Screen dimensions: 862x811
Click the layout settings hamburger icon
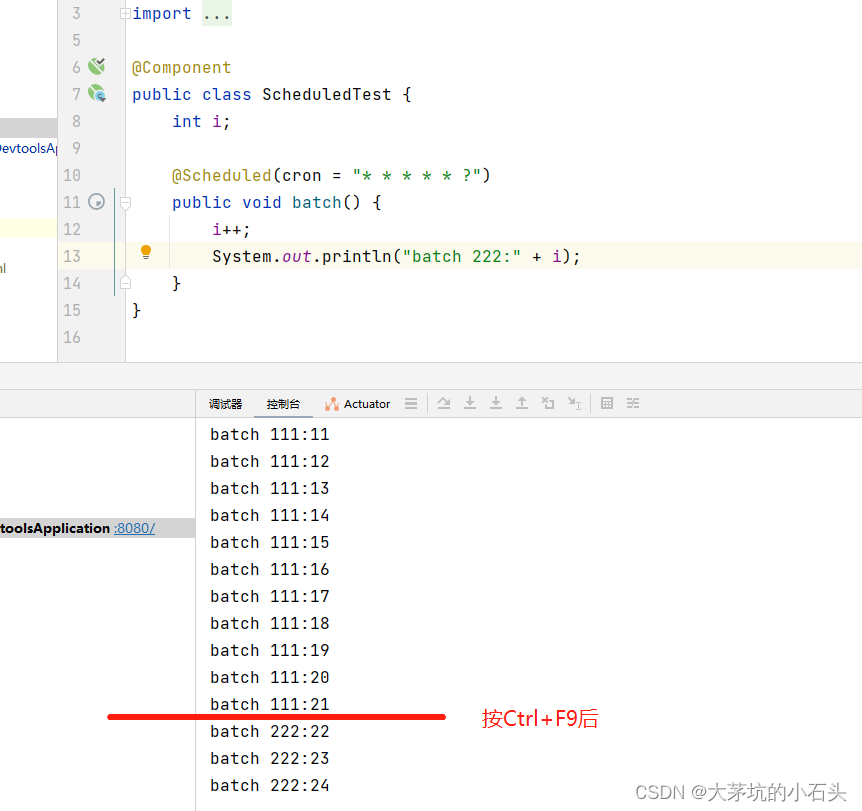[411, 404]
